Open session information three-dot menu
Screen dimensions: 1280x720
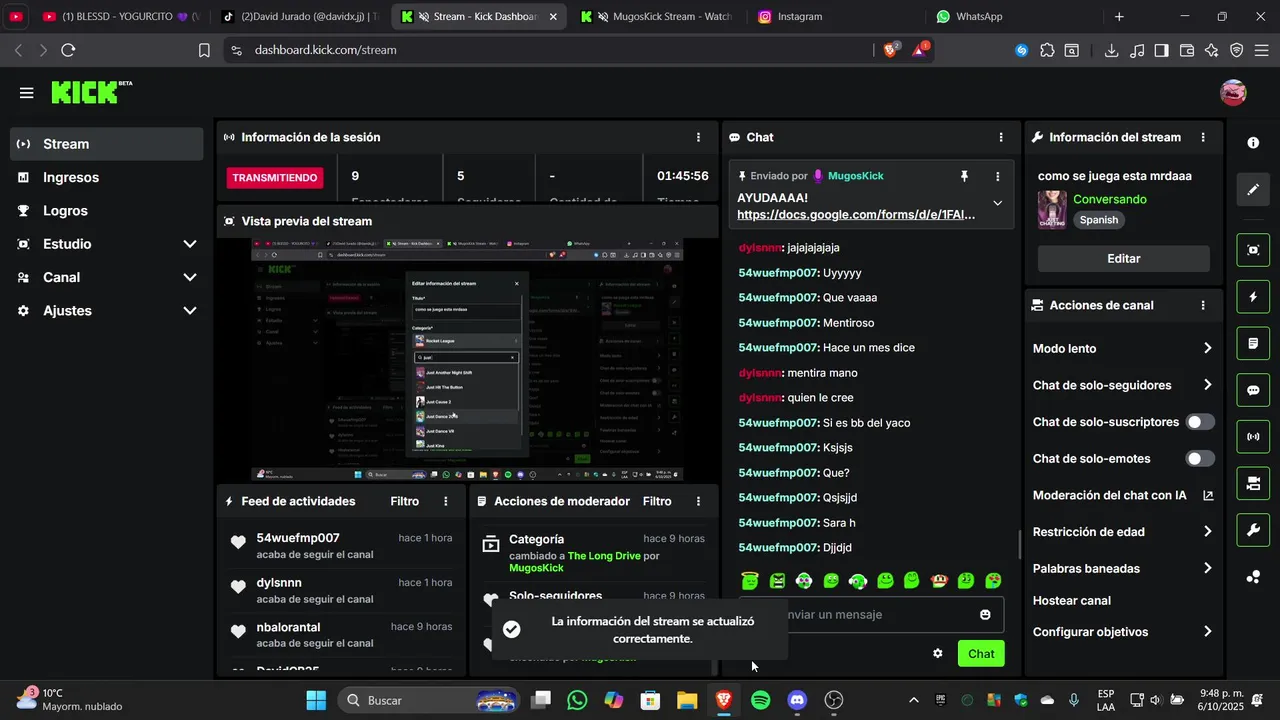click(698, 137)
